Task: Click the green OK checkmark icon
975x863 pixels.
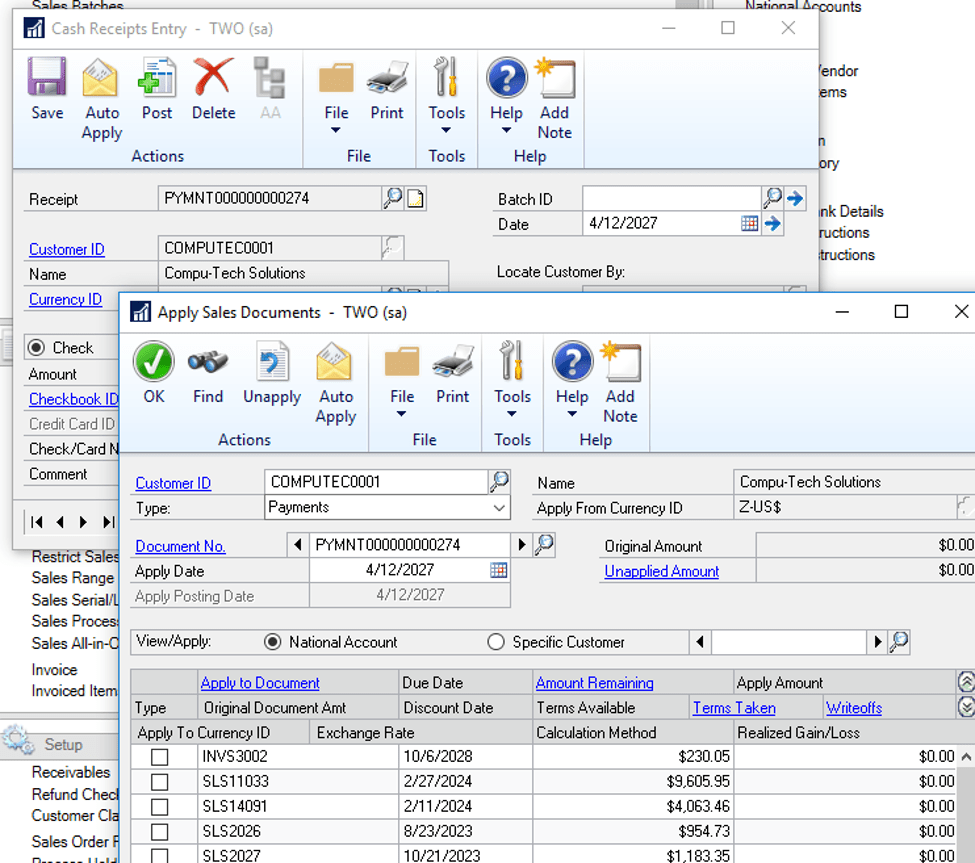Action: [x=153, y=363]
